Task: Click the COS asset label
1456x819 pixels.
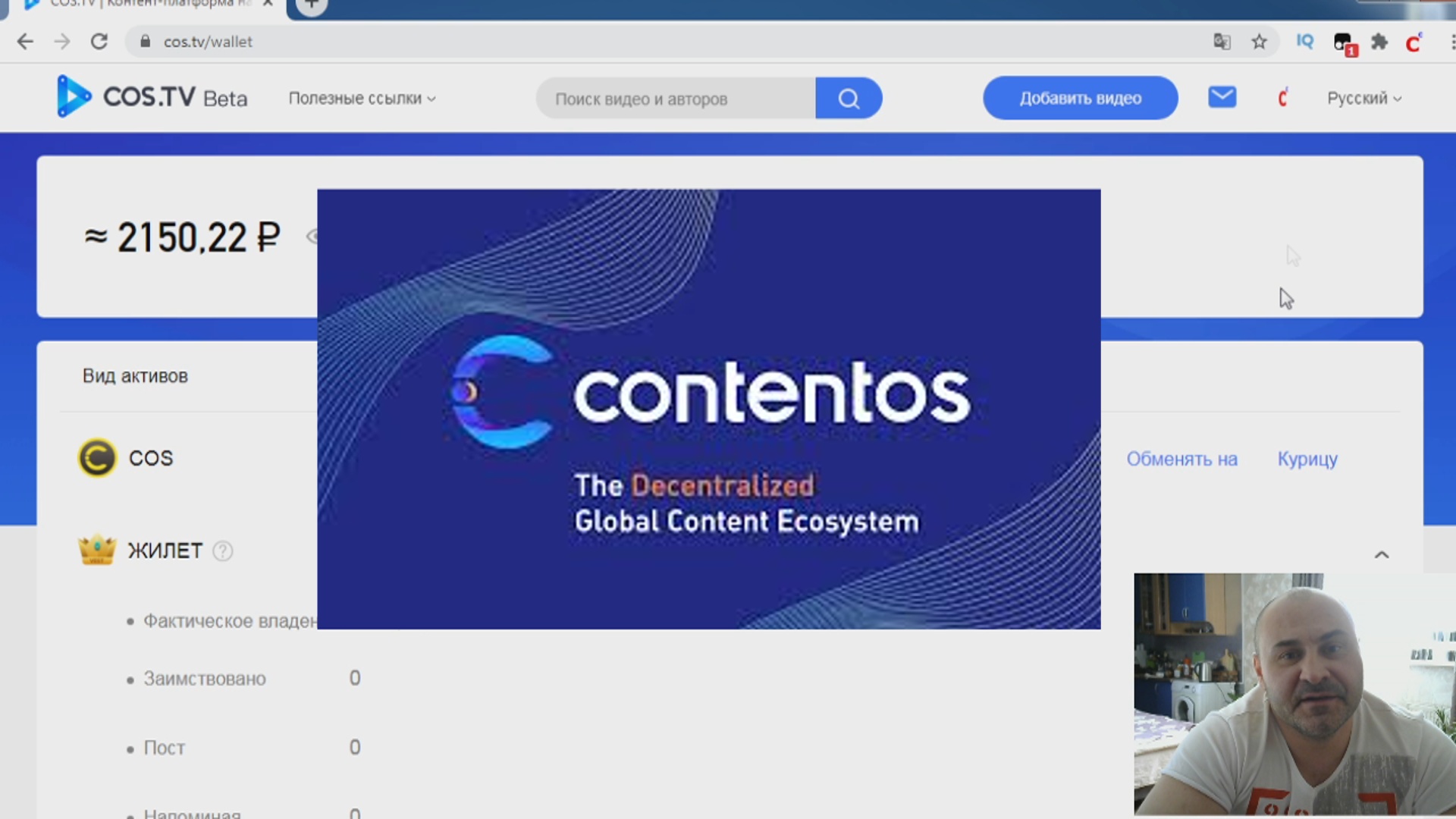Action: pos(151,458)
